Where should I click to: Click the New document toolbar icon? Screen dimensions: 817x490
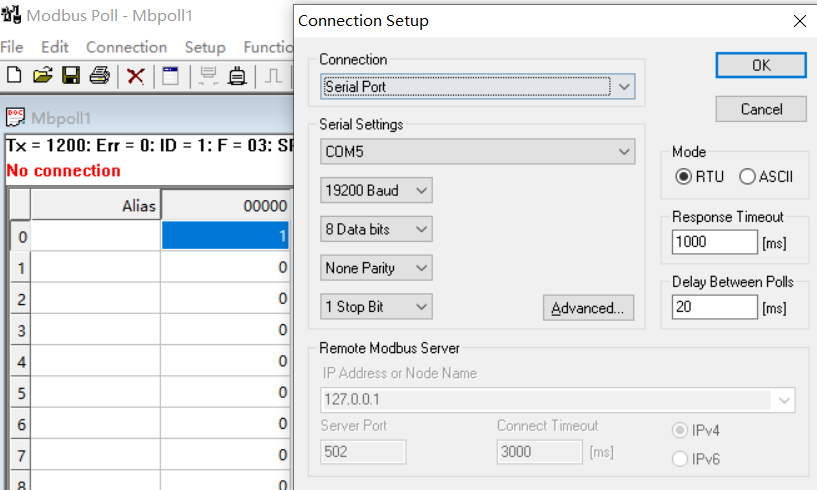pyautogui.click(x=14, y=75)
